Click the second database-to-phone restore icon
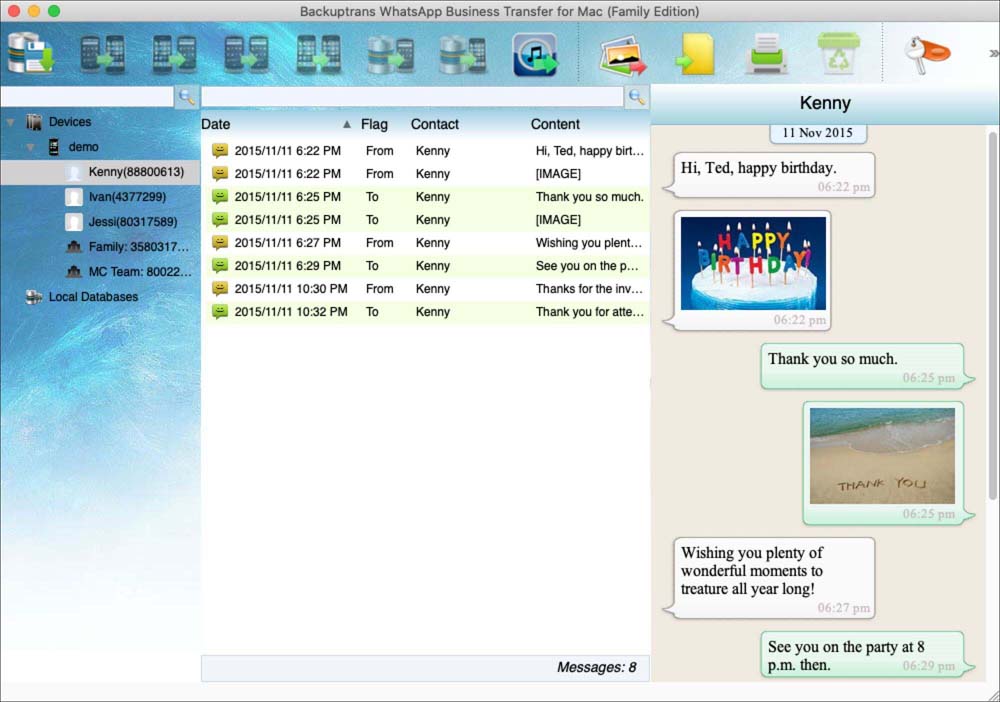This screenshot has height=702, width=1000. (x=463, y=54)
